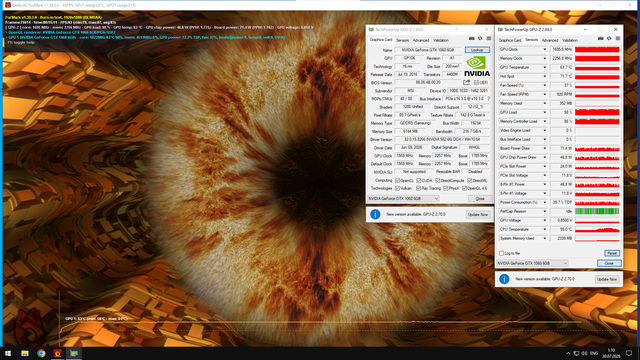Click info icon in Graphics Card window update bar
The height and width of the screenshot is (360, 640).
tap(375, 214)
